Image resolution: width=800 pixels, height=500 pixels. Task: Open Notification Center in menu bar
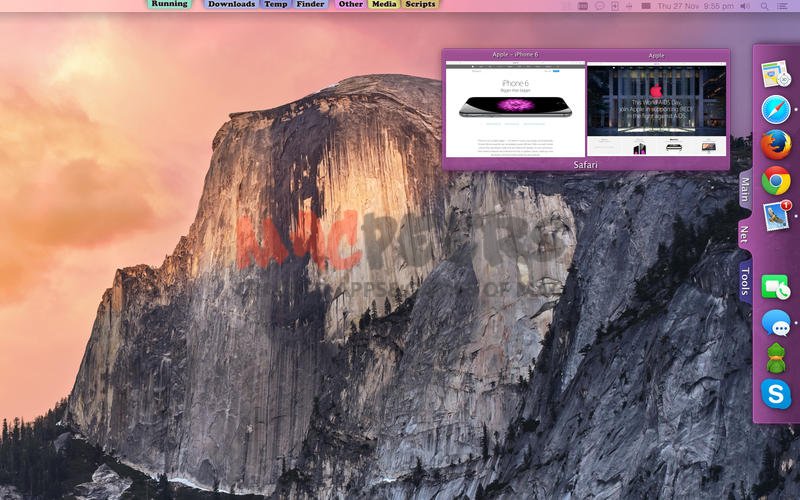(782, 6)
